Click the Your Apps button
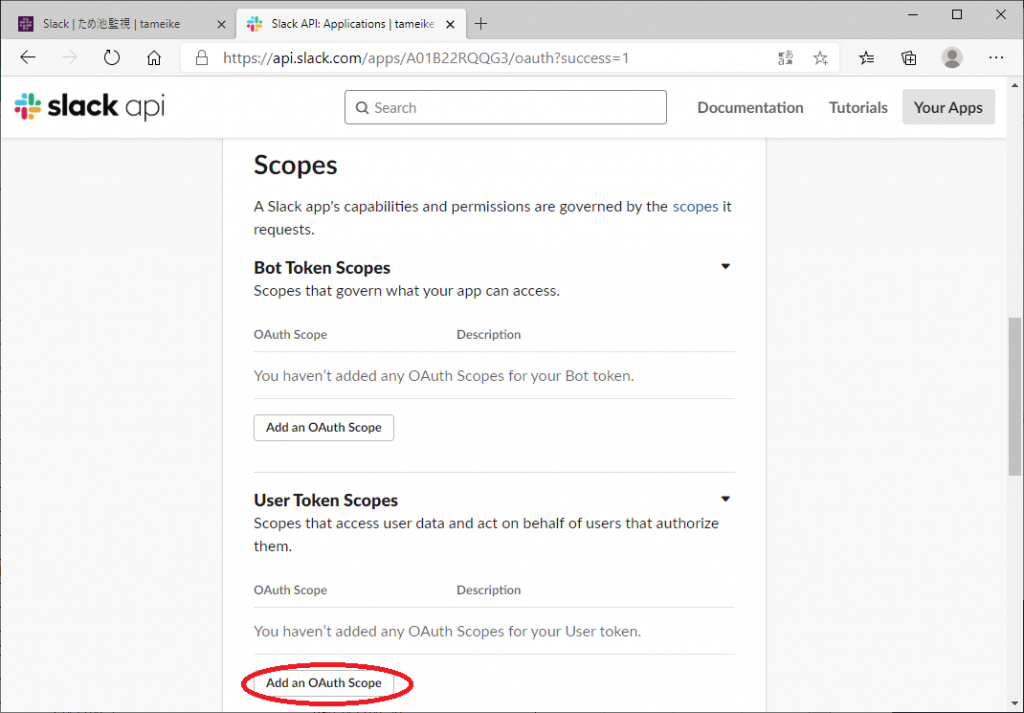The width and height of the screenshot is (1024, 713). pos(948,108)
